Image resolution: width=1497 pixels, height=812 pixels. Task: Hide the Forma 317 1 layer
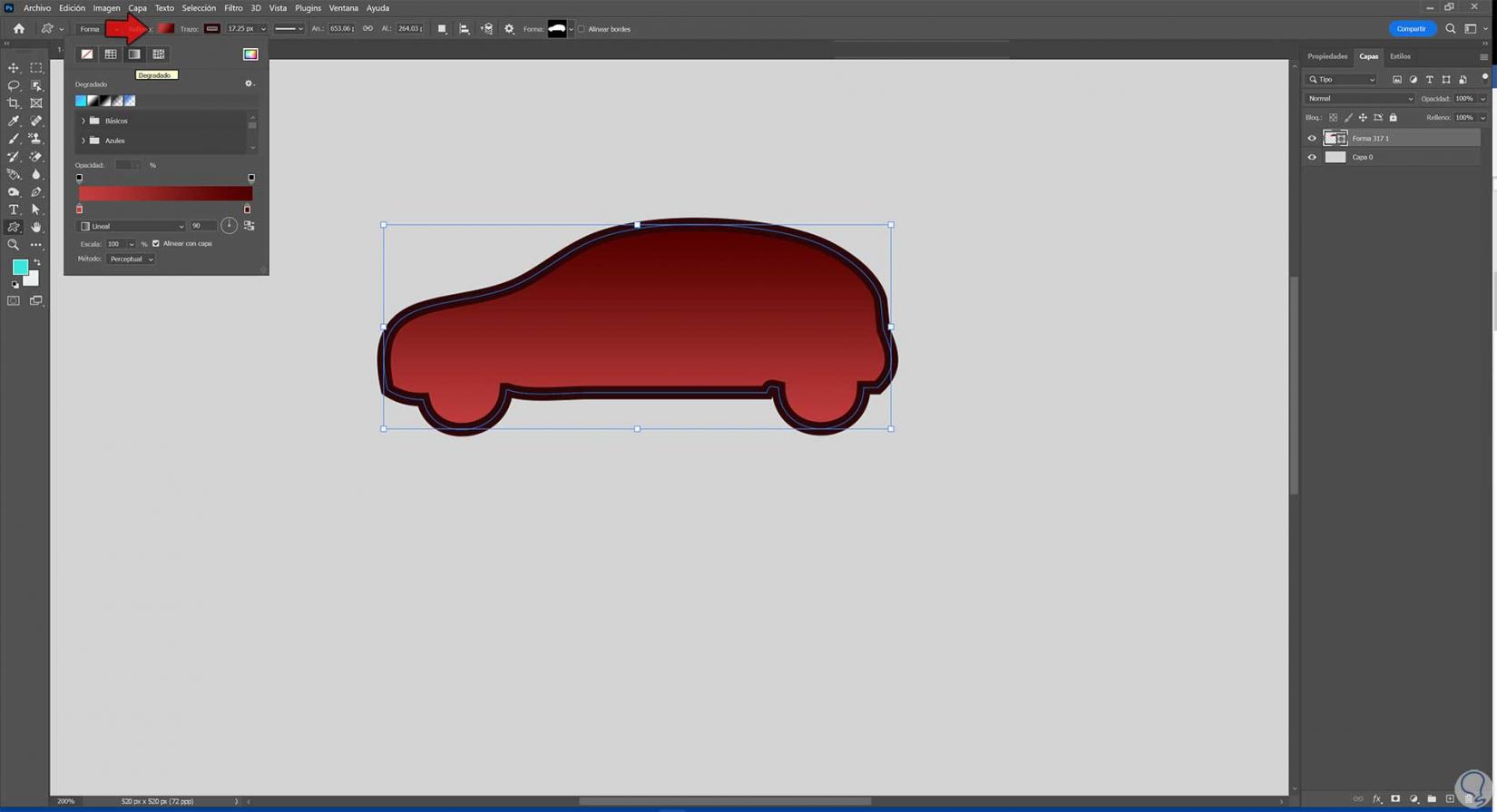coord(1312,139)
